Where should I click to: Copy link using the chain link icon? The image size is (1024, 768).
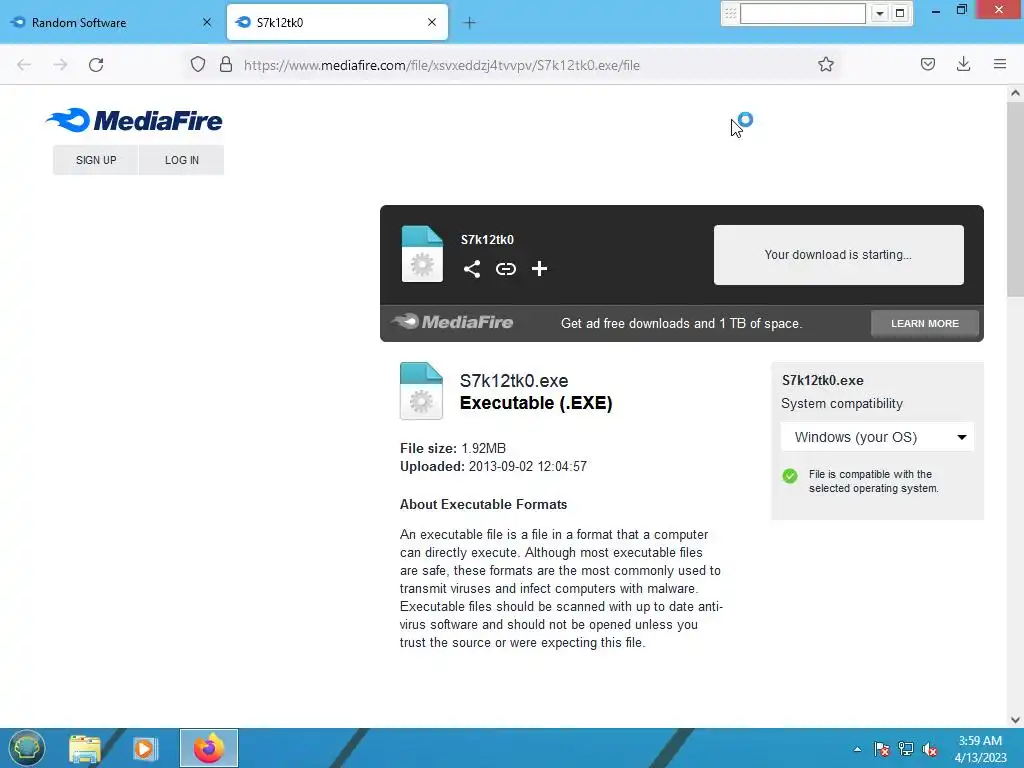click(505, 269)
